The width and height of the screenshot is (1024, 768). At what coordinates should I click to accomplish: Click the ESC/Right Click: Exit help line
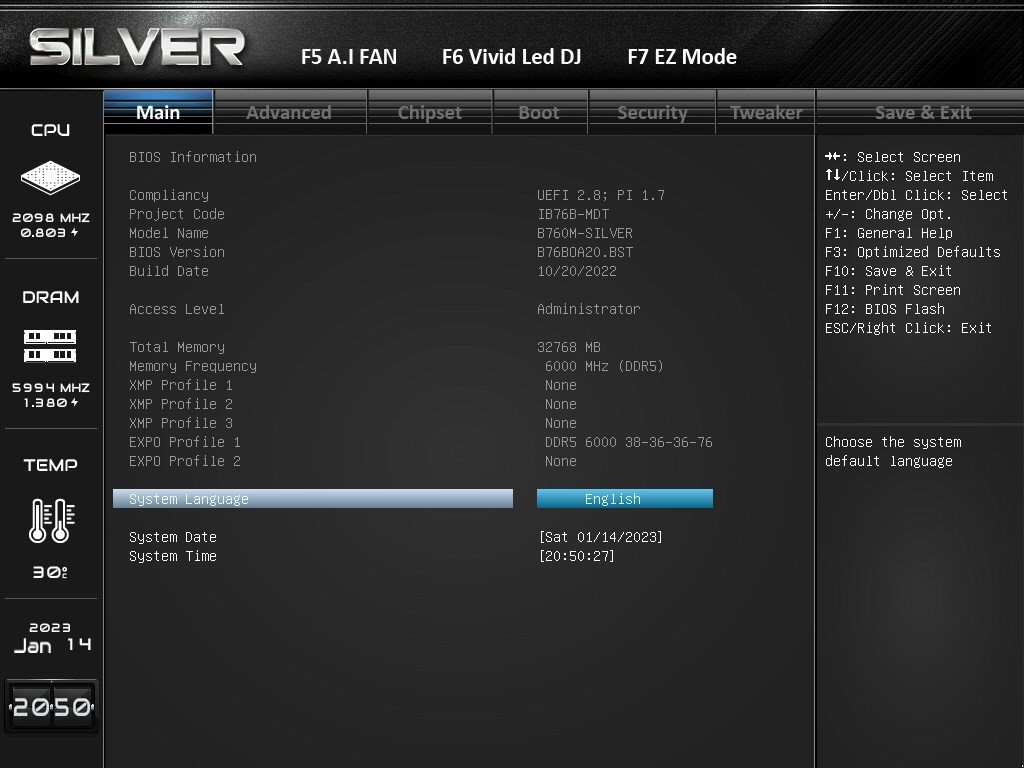coord(908,328)
